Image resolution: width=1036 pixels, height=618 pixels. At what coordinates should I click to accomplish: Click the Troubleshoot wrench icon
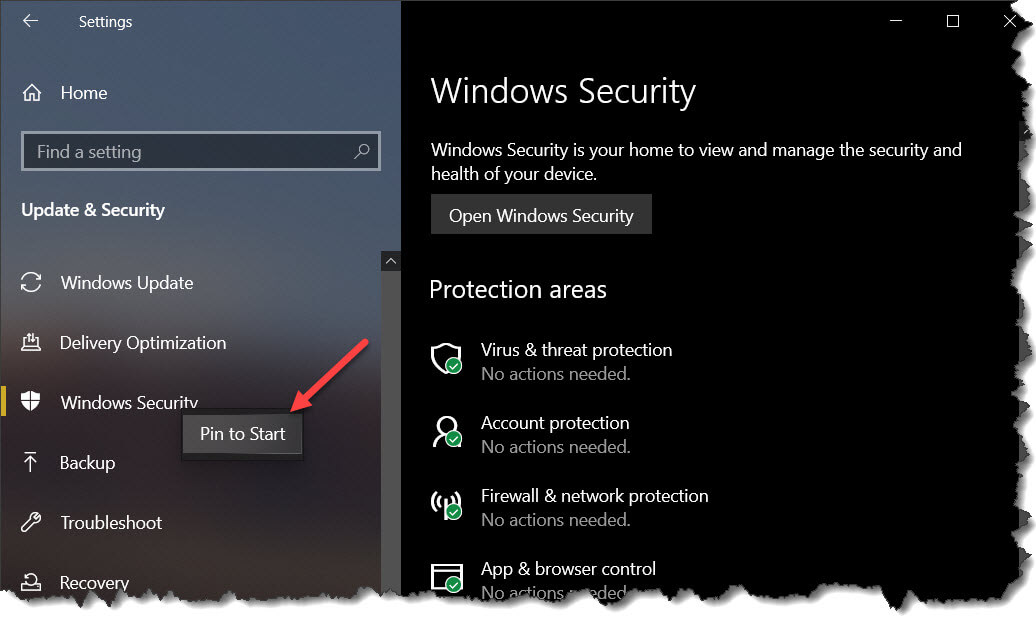tap(31, 522)
